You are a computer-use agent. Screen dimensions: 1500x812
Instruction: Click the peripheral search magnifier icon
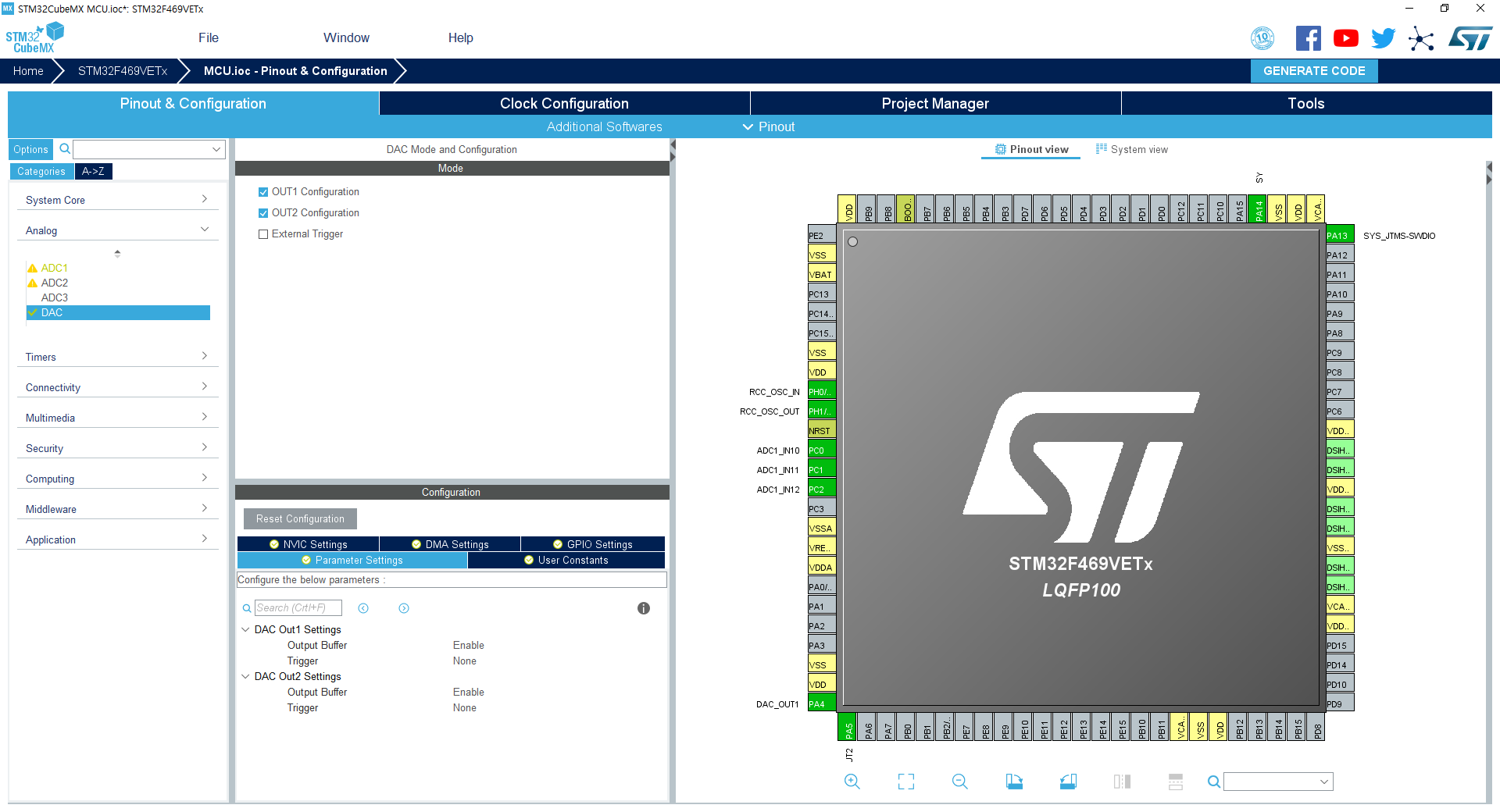pyautogui.click(x=66, y=149)
